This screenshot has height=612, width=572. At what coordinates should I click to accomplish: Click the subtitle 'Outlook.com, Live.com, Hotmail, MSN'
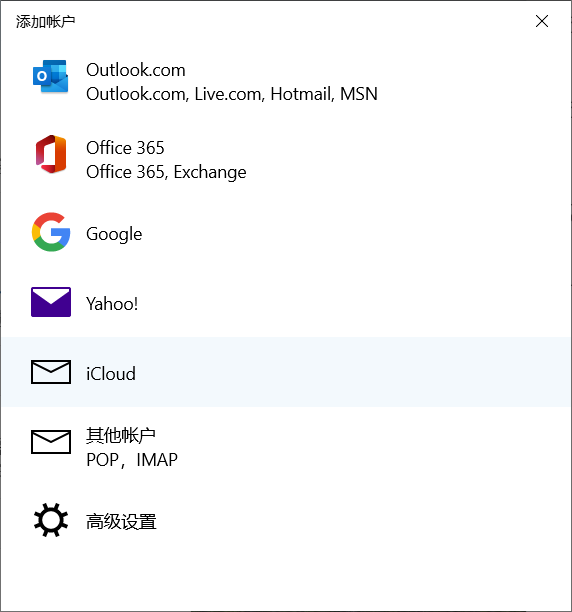click(x=232, y=94)
